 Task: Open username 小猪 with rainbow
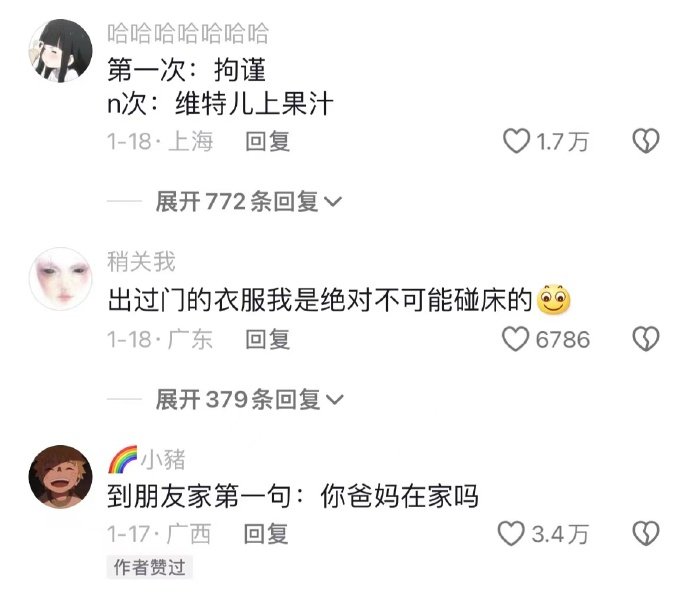coord(147,460)
